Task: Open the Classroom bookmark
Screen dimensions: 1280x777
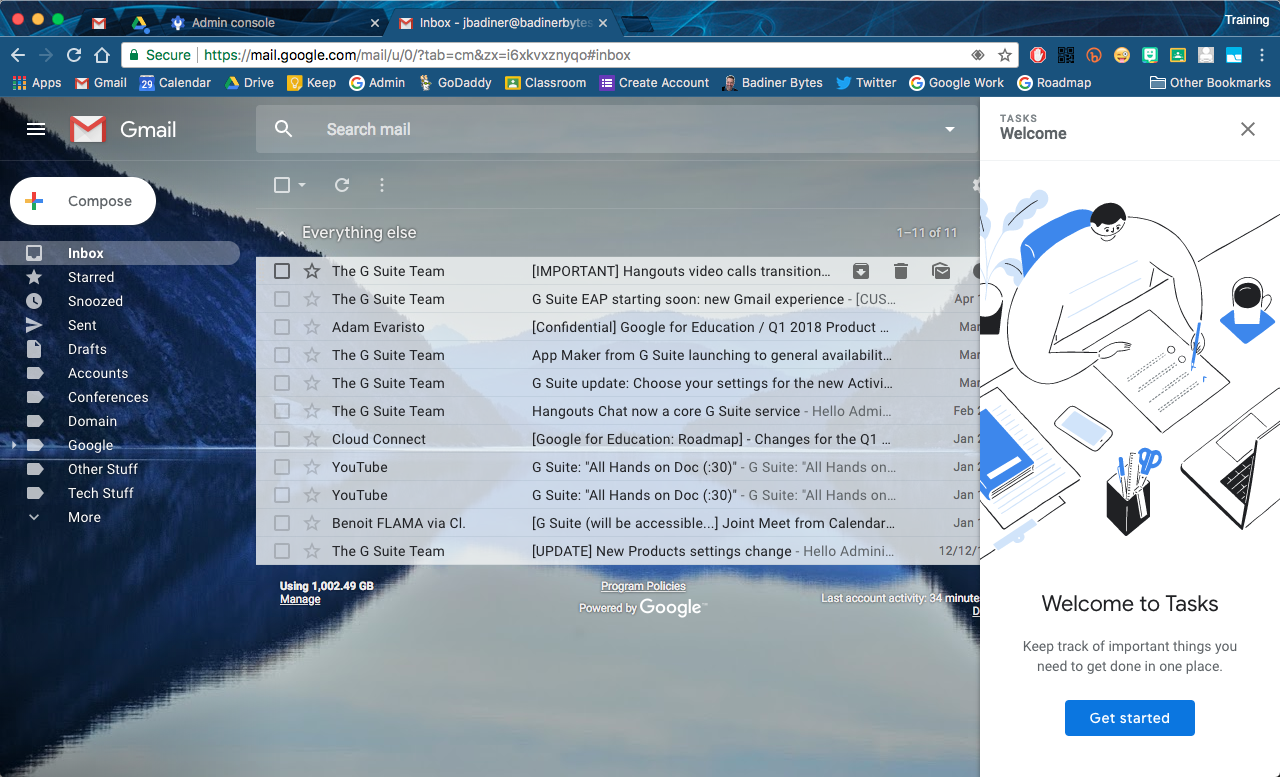Action: [x=545, y=83]
